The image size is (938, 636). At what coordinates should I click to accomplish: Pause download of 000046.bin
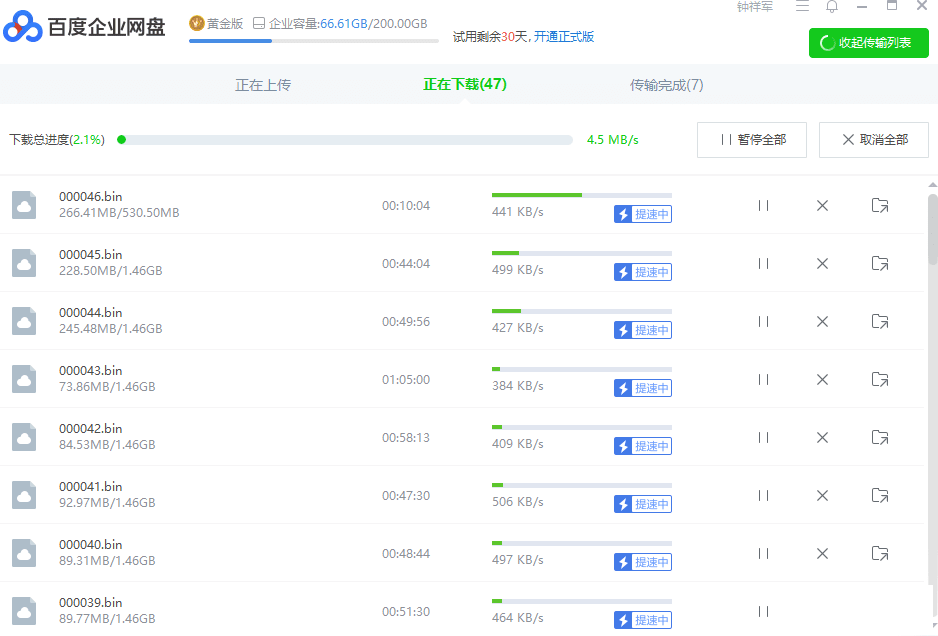pos(763,206)
